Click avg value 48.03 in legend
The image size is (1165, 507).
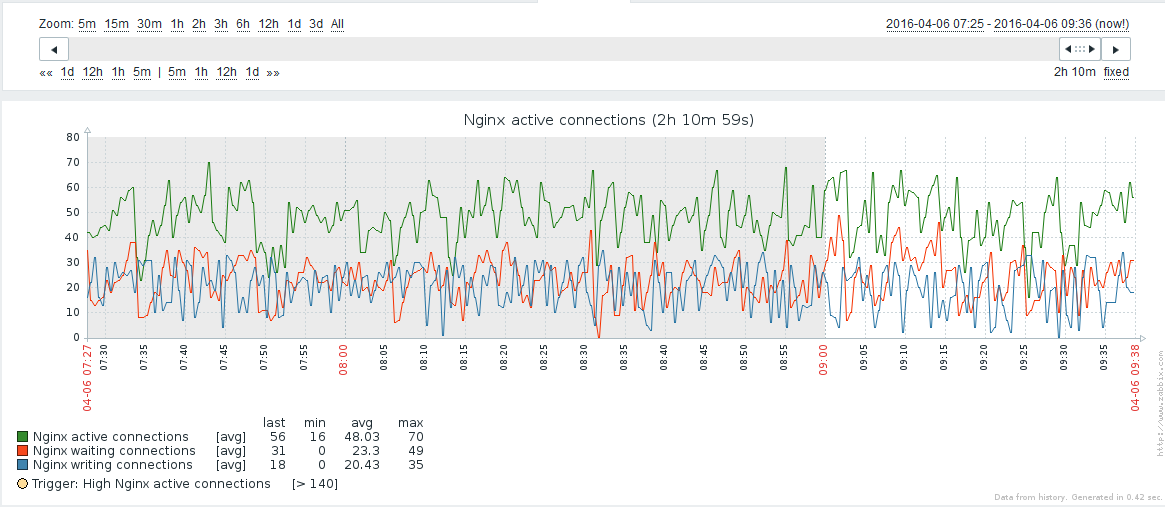tap(364, 436)
